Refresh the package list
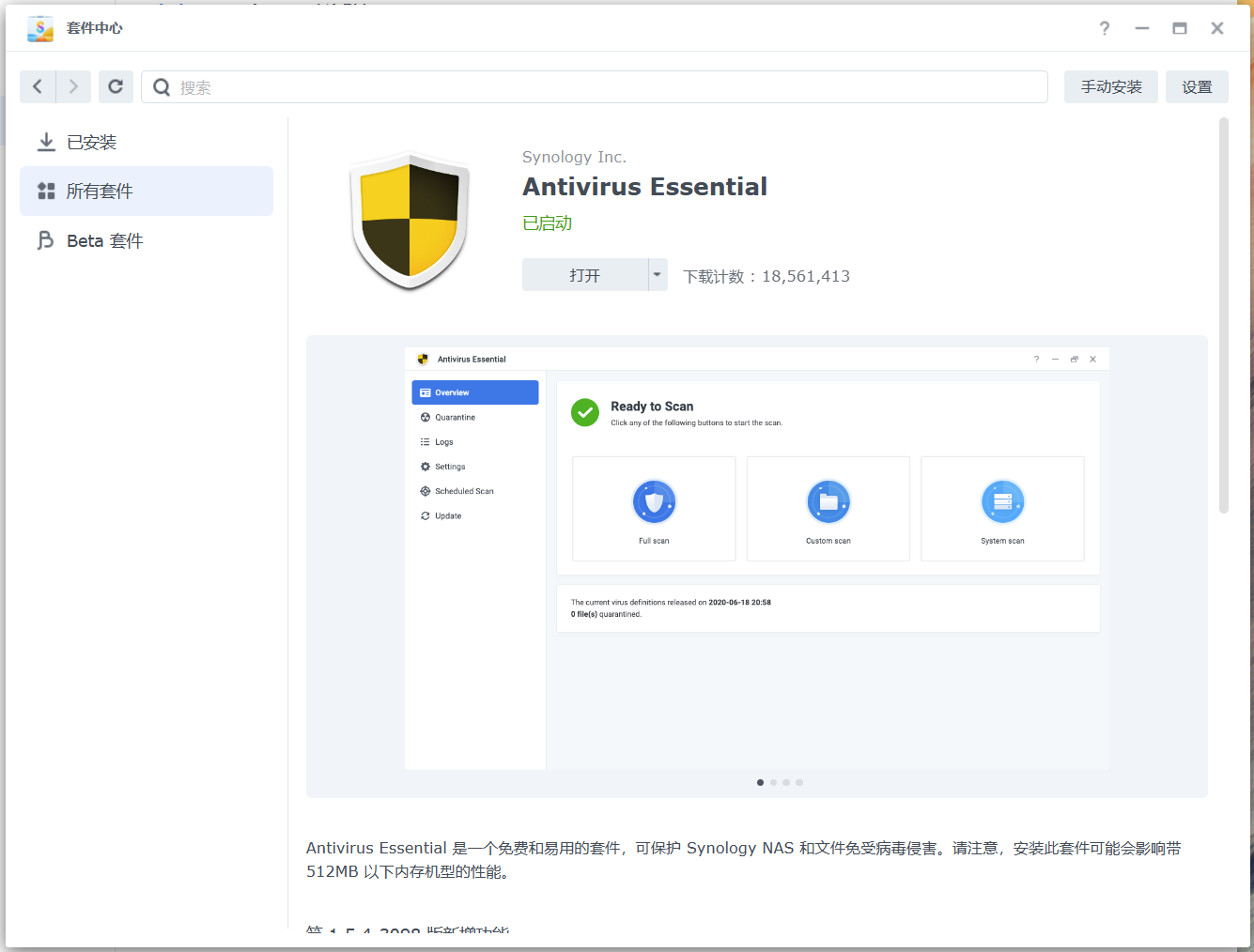The height and width of the screenshot is (952, 1254). pyautogui.click(x=116, y=86)
